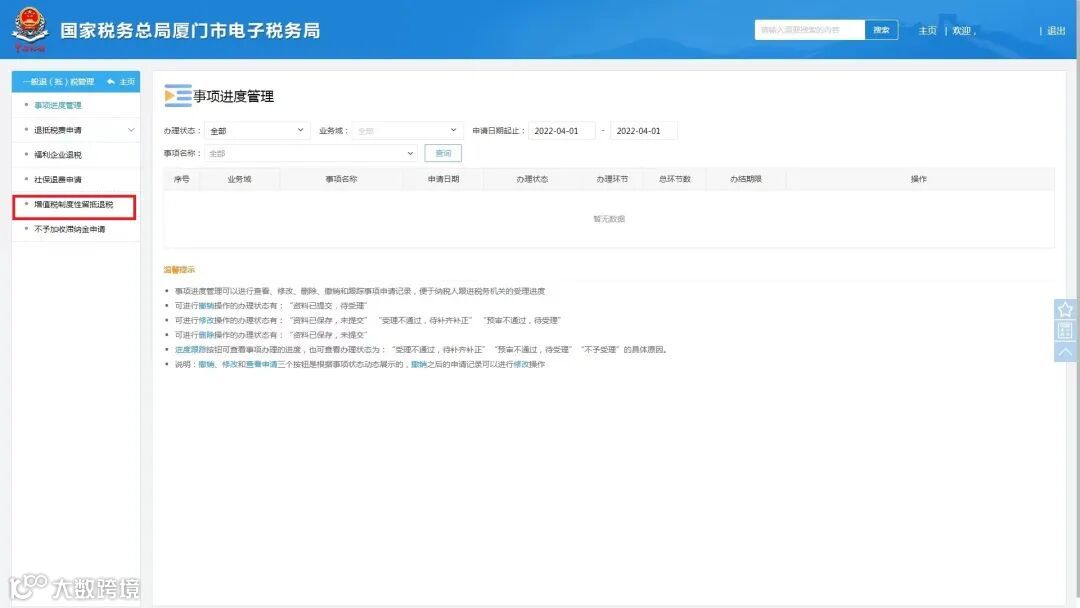Click the 办理环节 column header
Image resolution: width=1080 pixels, height=608 pixels.
click(x=612, y=179)
